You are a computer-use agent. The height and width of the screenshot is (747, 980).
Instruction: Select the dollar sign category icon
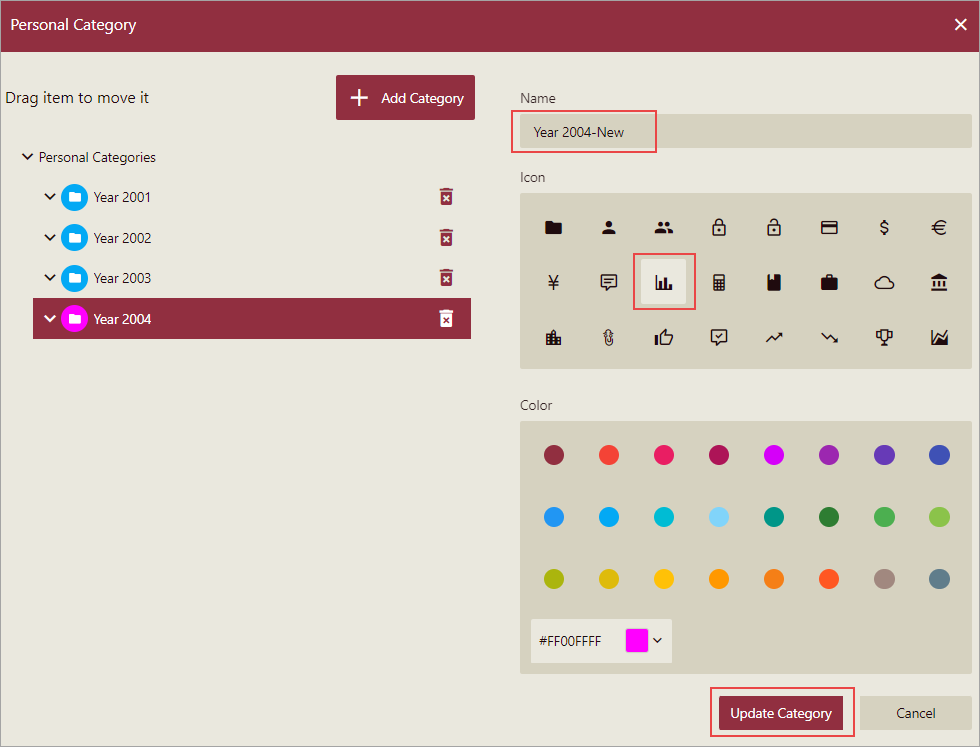tap(883, 227)
